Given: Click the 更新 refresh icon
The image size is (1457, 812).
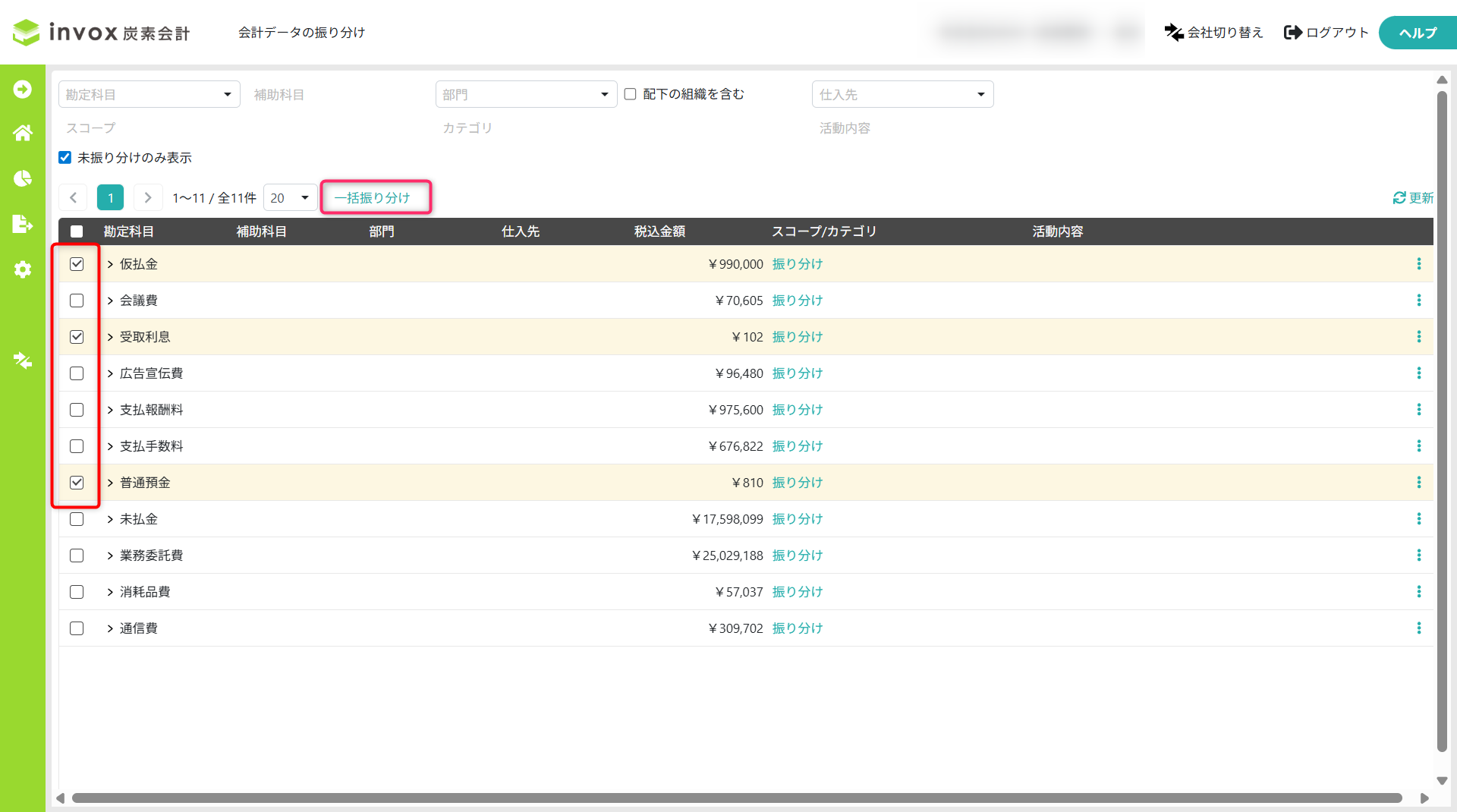Looking at the screenshot, I should tap(1399, 198).
